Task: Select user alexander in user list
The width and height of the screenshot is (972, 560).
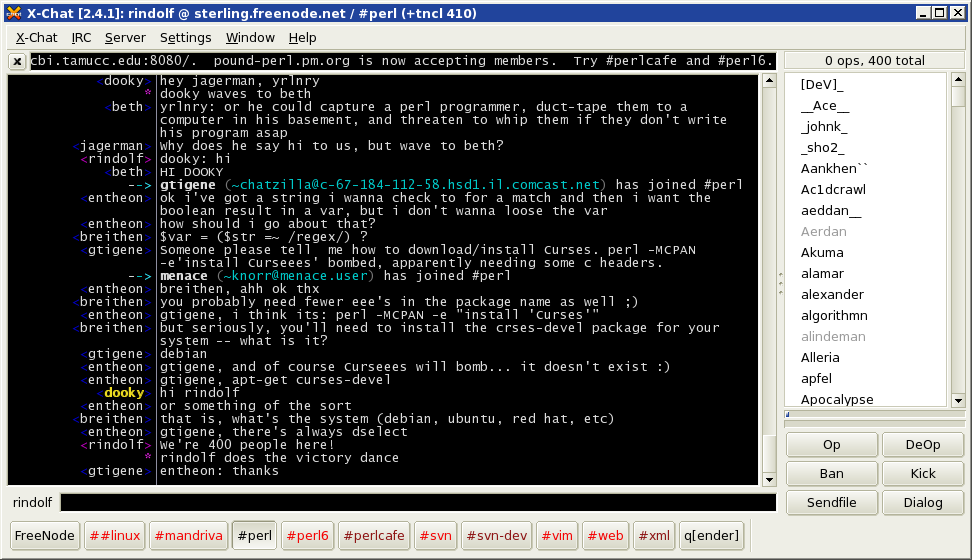Action: [832, 295]
